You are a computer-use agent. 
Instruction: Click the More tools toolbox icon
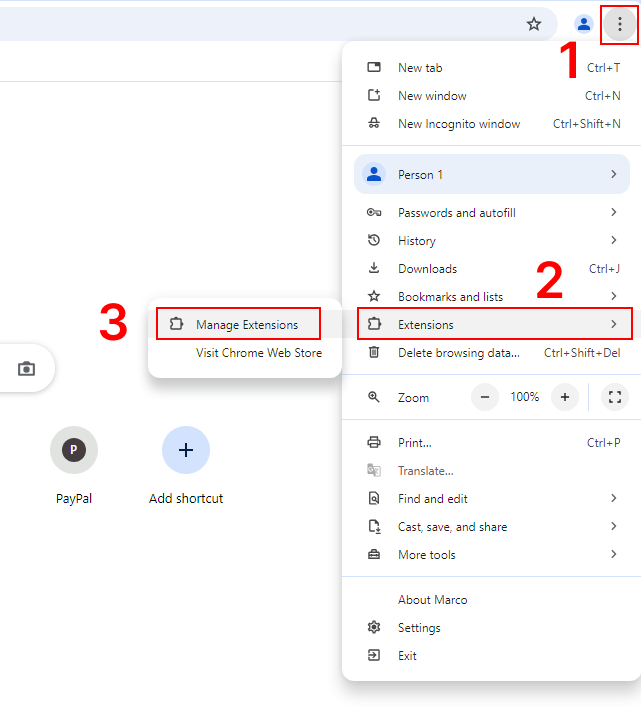click(374, 554)
